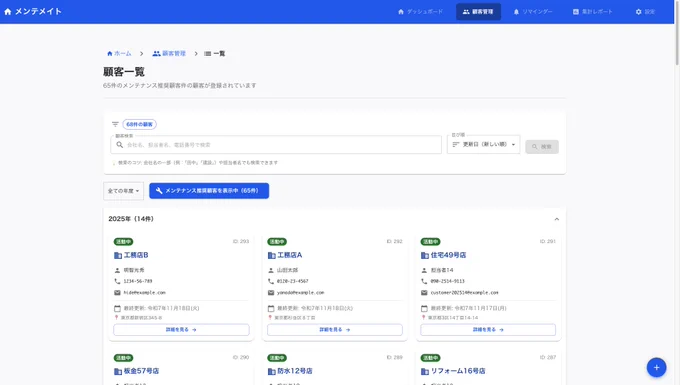Click the floating plus add customer button
The height and width of the screenshot is (385, 680).
tap(656, 367)
